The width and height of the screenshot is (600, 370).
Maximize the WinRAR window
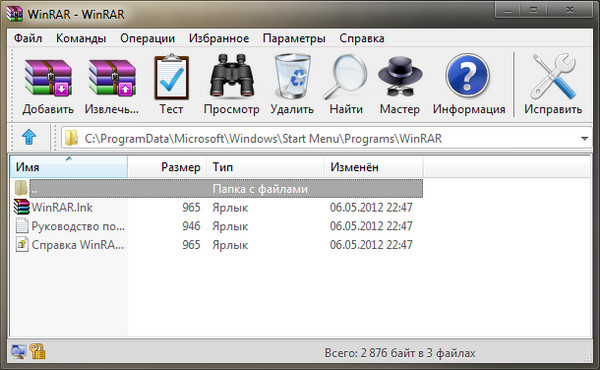coord(533,10)
